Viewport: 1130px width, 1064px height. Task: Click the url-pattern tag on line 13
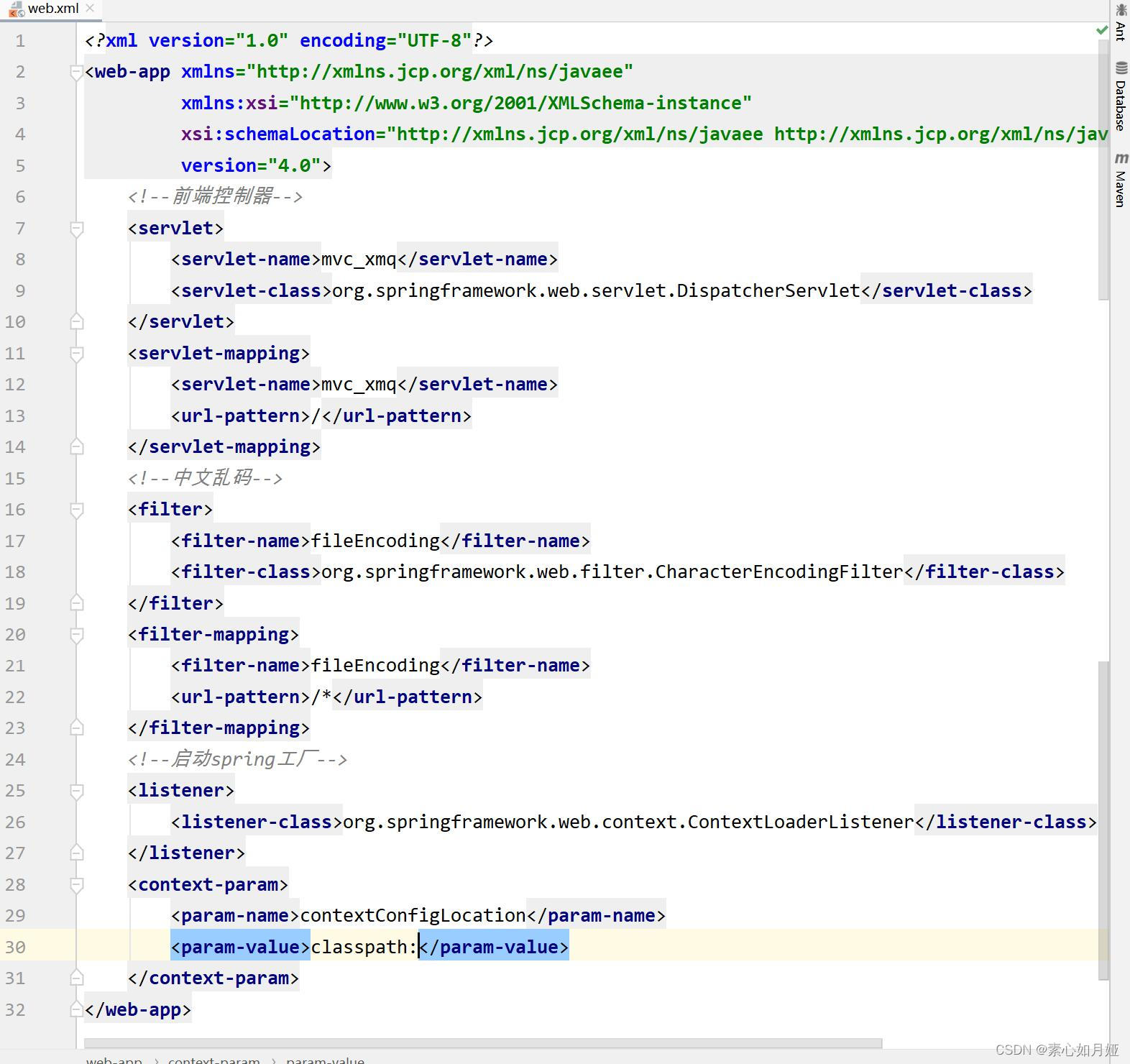click(x=240, y=416)
